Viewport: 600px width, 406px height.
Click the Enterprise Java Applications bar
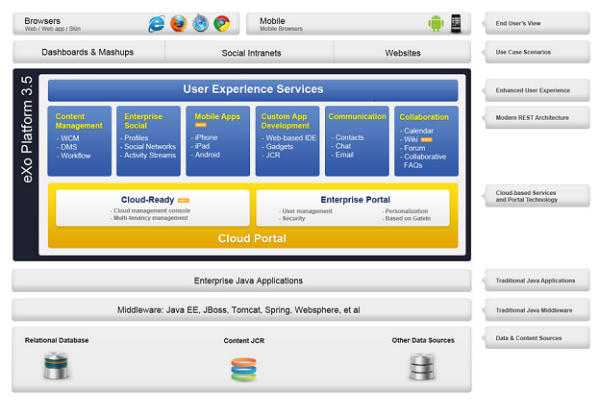pos(241,280)
